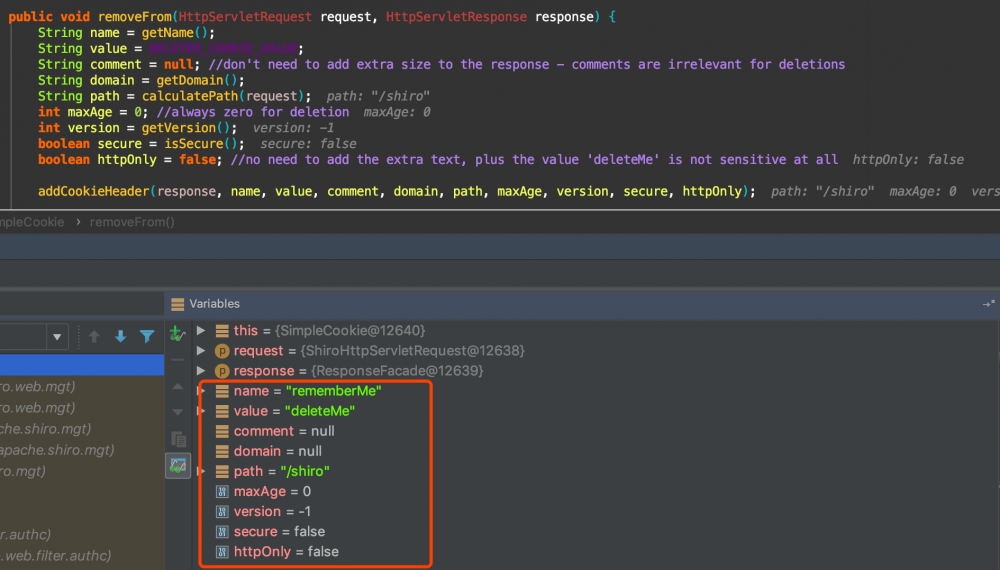Click the field icon beside 'domain = null'
Viewport: 1000px width, 570px height.
click(222, 451)
